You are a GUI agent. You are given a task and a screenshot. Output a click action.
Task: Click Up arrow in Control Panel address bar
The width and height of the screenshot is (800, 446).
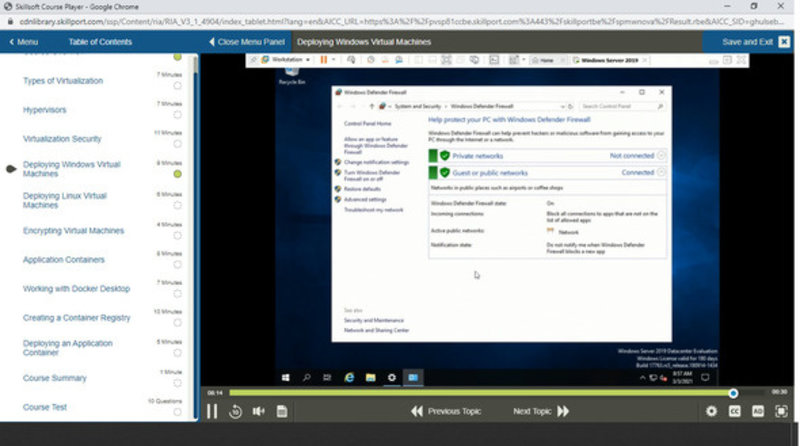point(371,106)
